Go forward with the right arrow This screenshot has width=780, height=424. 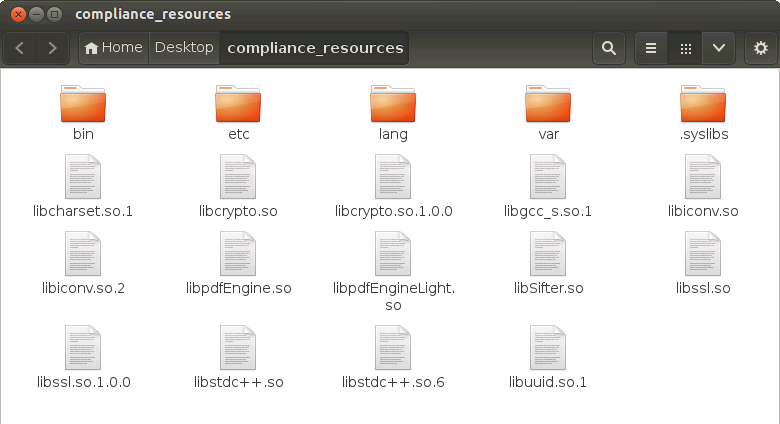pos(52,48)
